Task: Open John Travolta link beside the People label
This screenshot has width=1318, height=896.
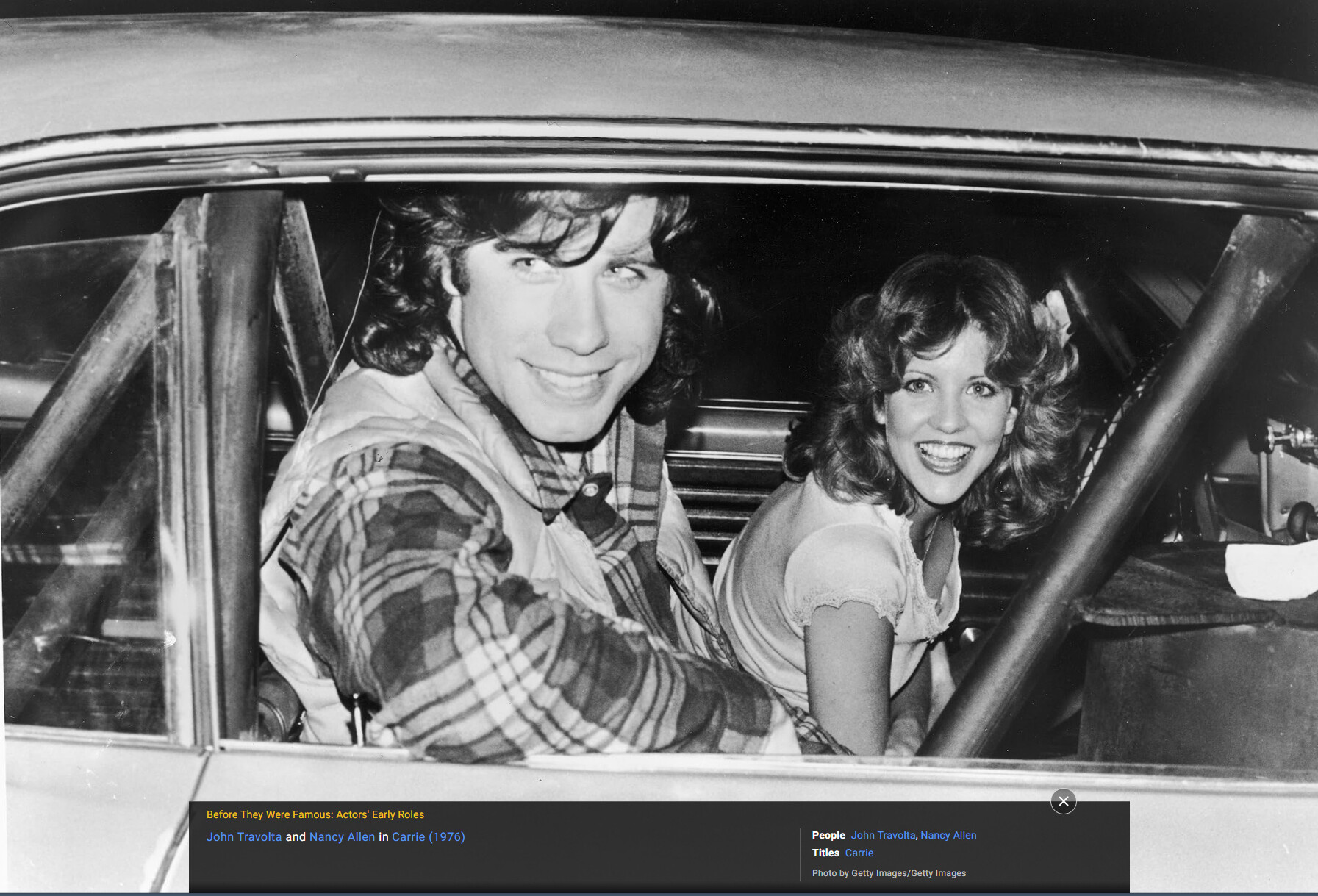Action: point(883,835)
